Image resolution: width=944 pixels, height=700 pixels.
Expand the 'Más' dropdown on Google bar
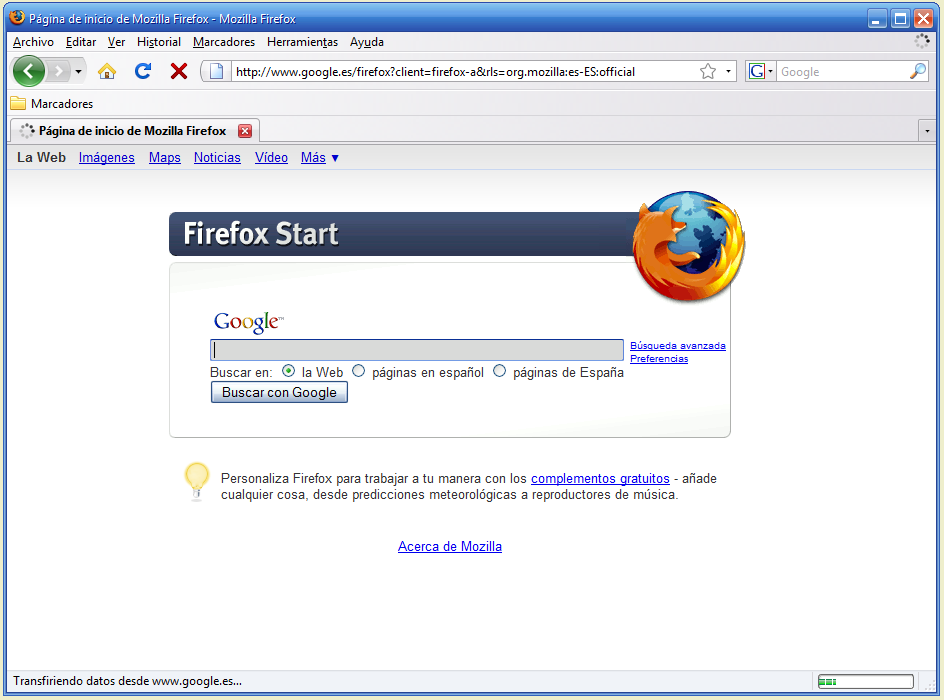coord(320,158)
